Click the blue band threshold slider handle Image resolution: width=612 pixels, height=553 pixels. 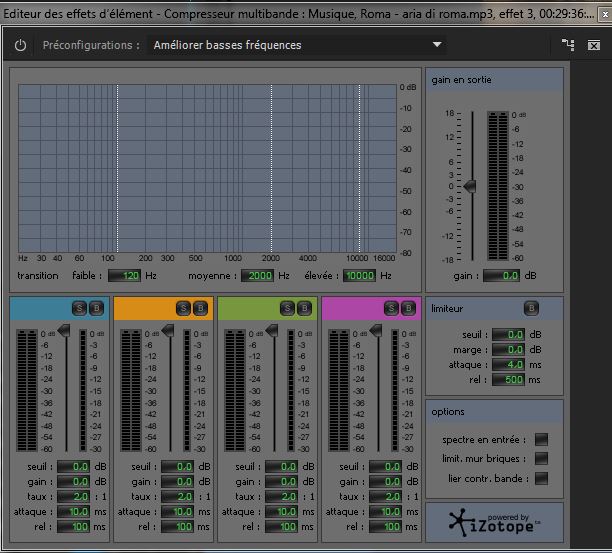tap(65, 330)
